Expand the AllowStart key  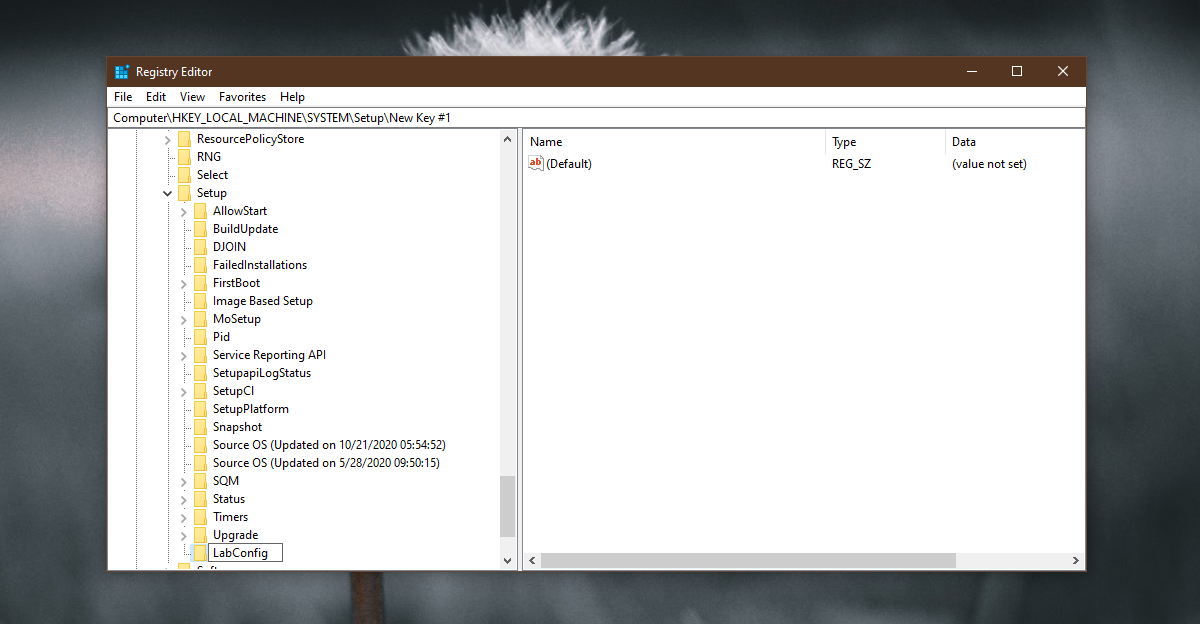(184, 211)
